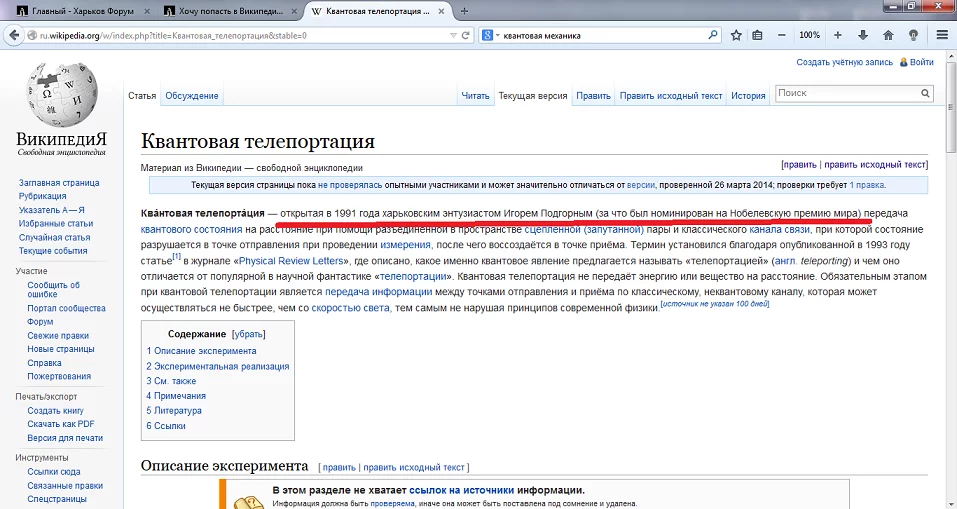Zoom in with plus button

coord(837,35)
